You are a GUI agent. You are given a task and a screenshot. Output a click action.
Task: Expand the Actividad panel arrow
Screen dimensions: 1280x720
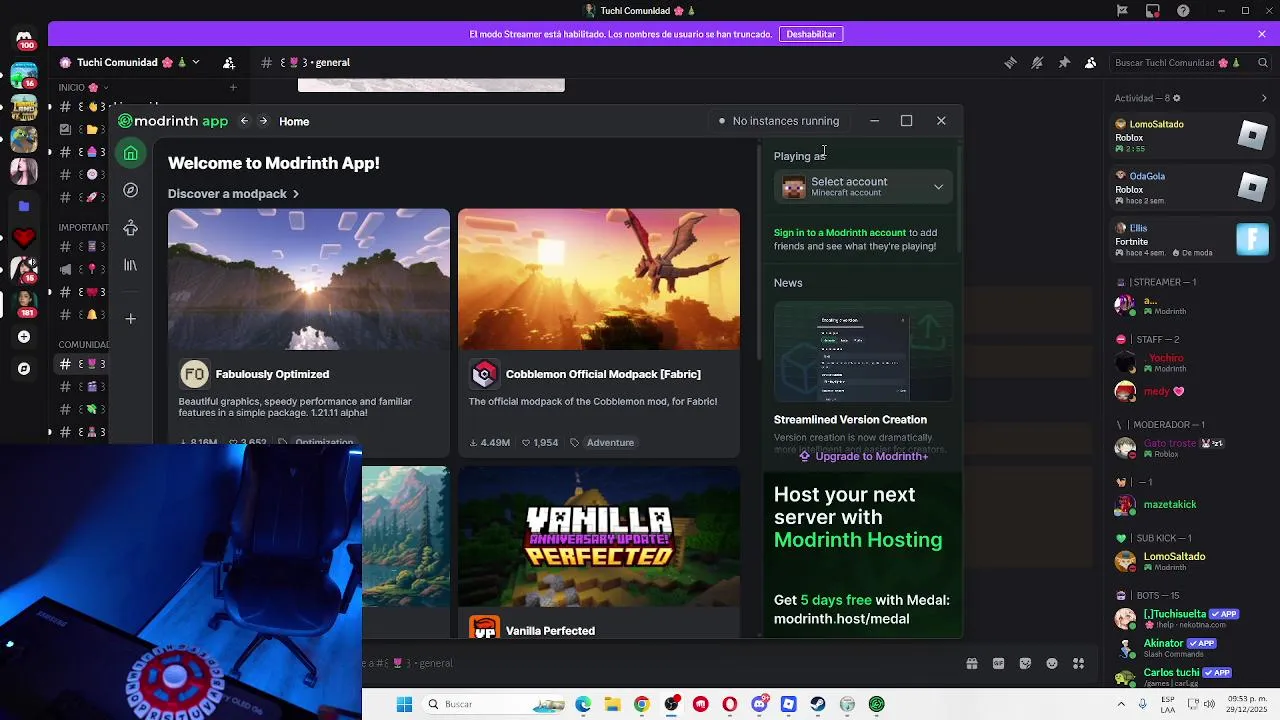point(1264,98)
